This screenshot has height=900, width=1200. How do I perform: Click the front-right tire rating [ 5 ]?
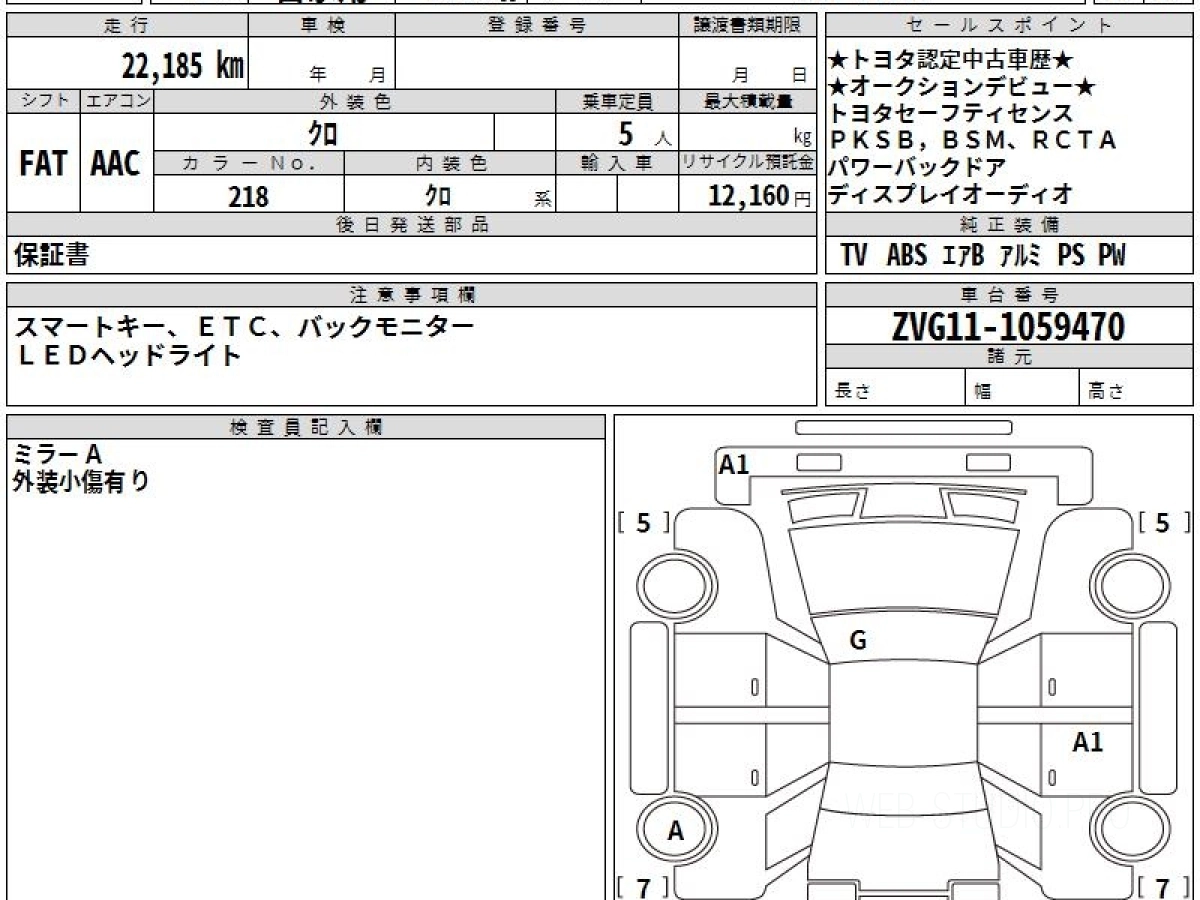pos(1163,523)
